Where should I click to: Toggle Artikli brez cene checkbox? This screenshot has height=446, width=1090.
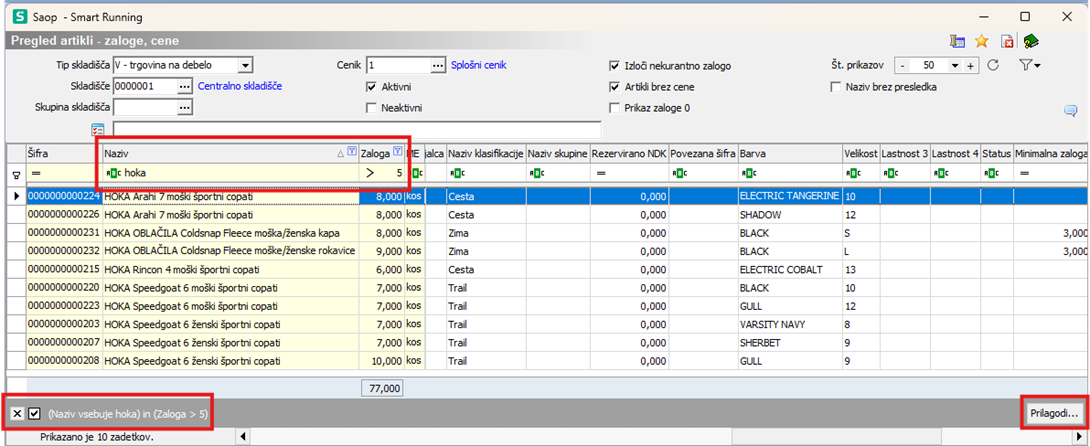click(x=614, y=87)
